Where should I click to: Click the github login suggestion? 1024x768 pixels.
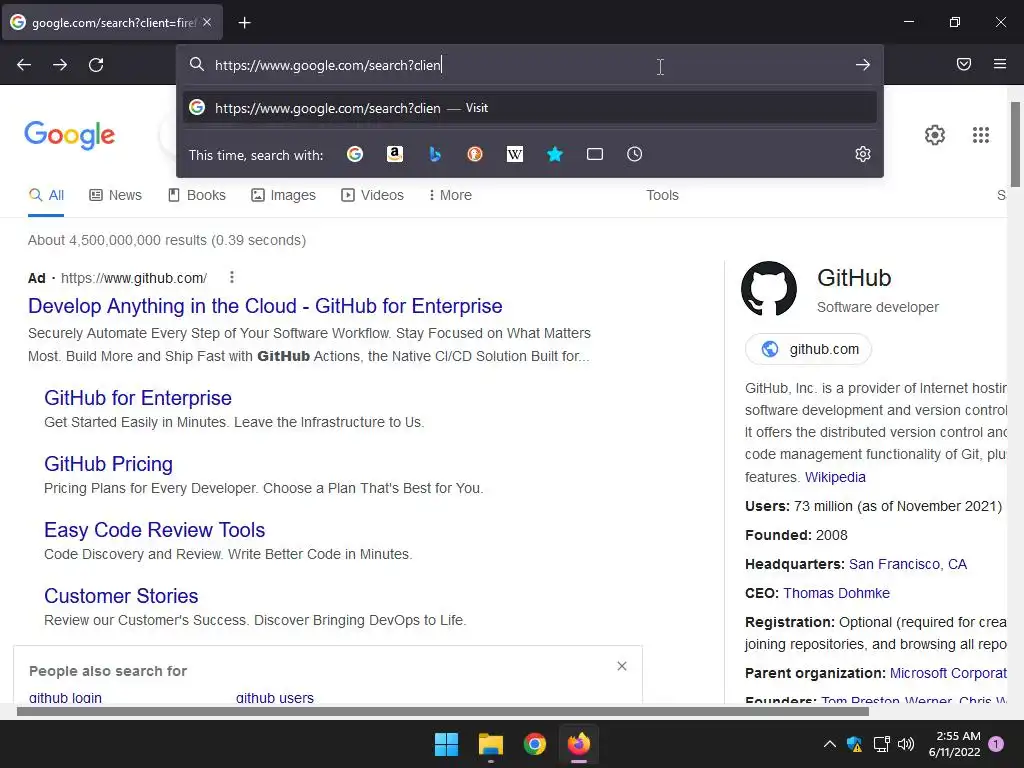65,697
